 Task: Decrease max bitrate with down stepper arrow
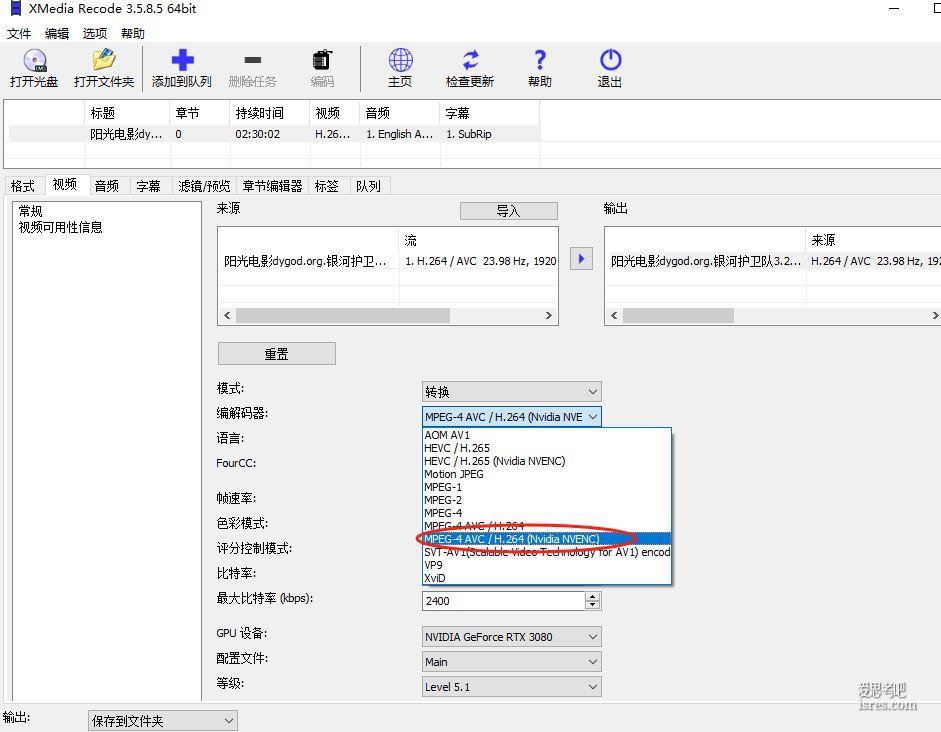click(x=592, y=605)
